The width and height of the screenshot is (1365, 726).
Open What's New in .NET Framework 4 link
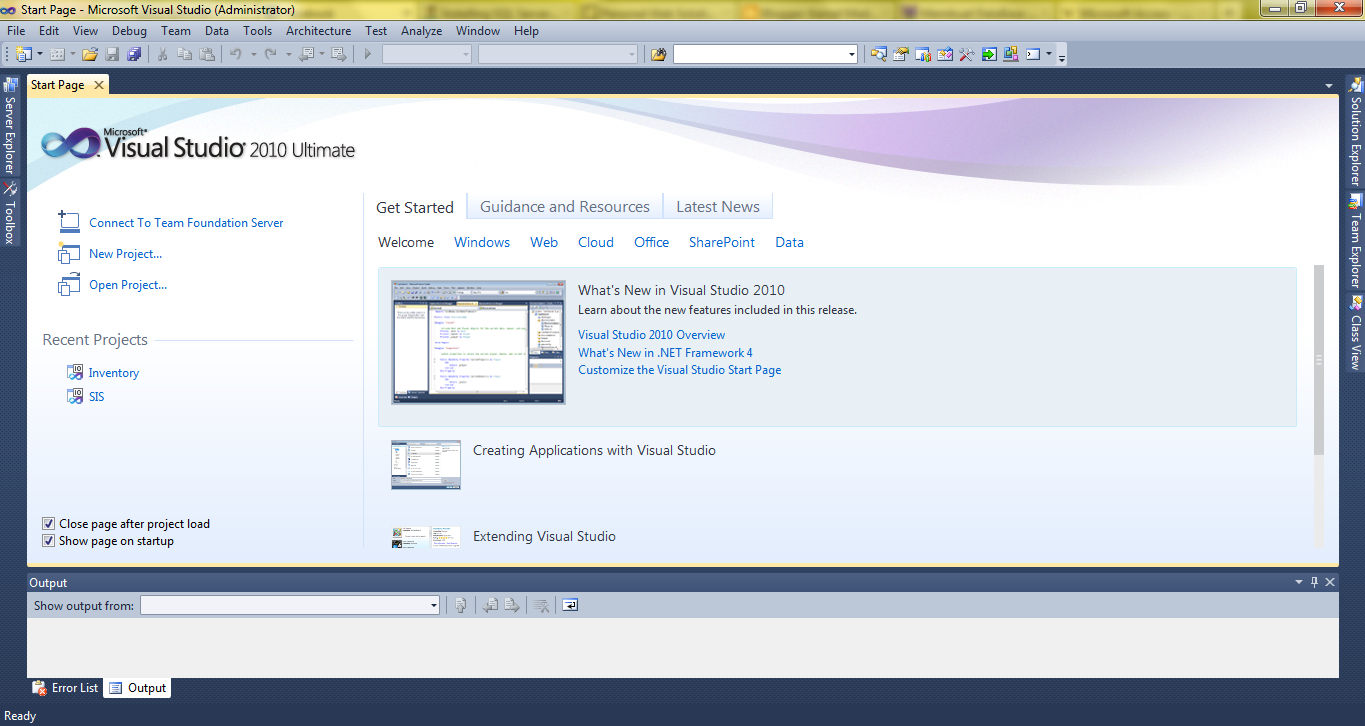point(665,353)
